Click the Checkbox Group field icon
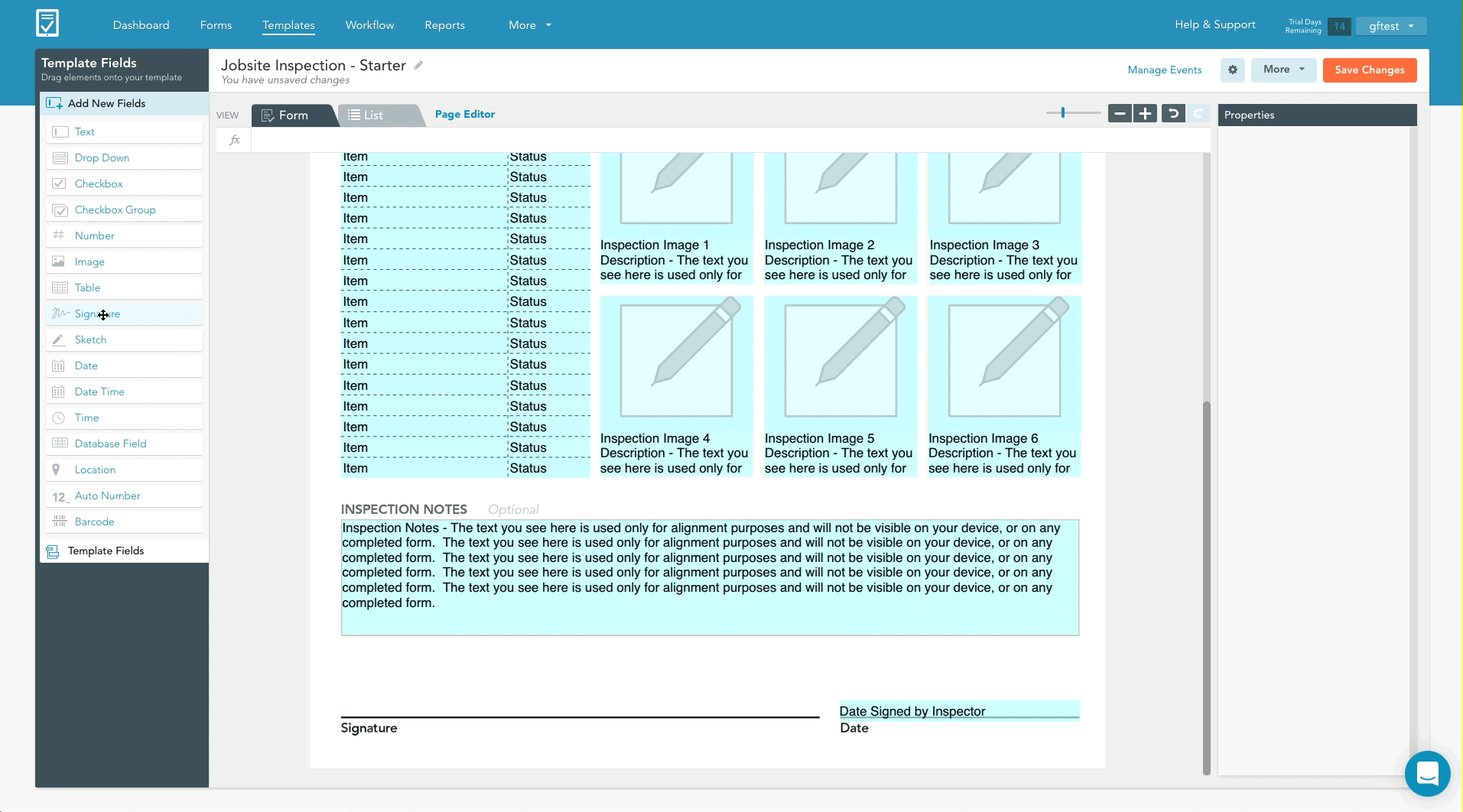Viewport: 1463px width, 812px height. 60,209
